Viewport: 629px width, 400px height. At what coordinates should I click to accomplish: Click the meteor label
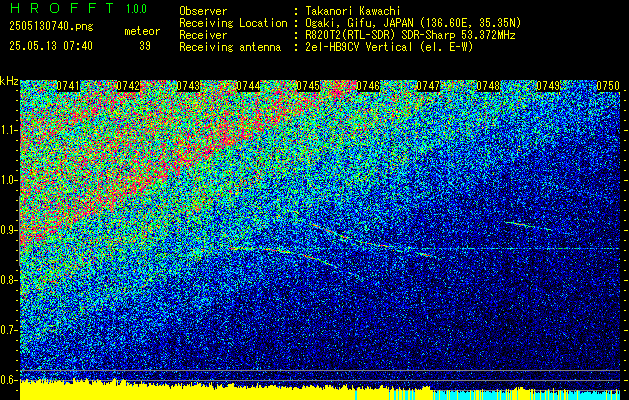click(142, 31)
